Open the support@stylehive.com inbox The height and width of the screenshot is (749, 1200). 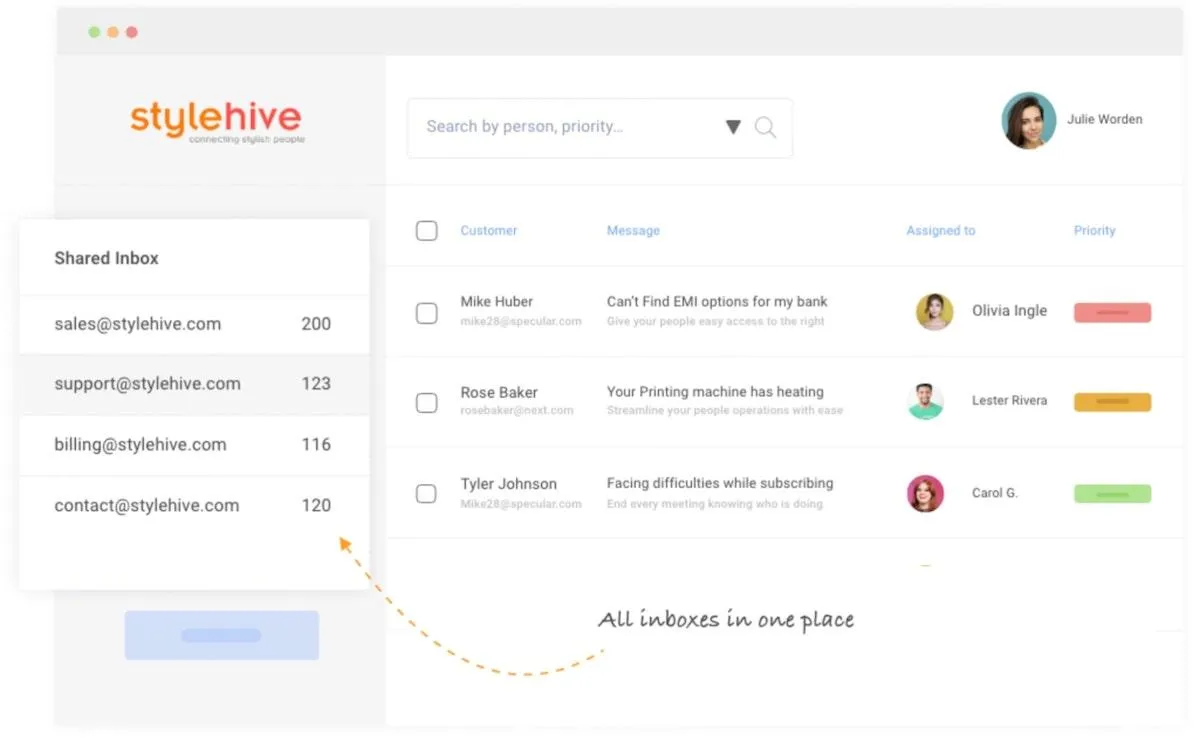[x=194, y=384]
